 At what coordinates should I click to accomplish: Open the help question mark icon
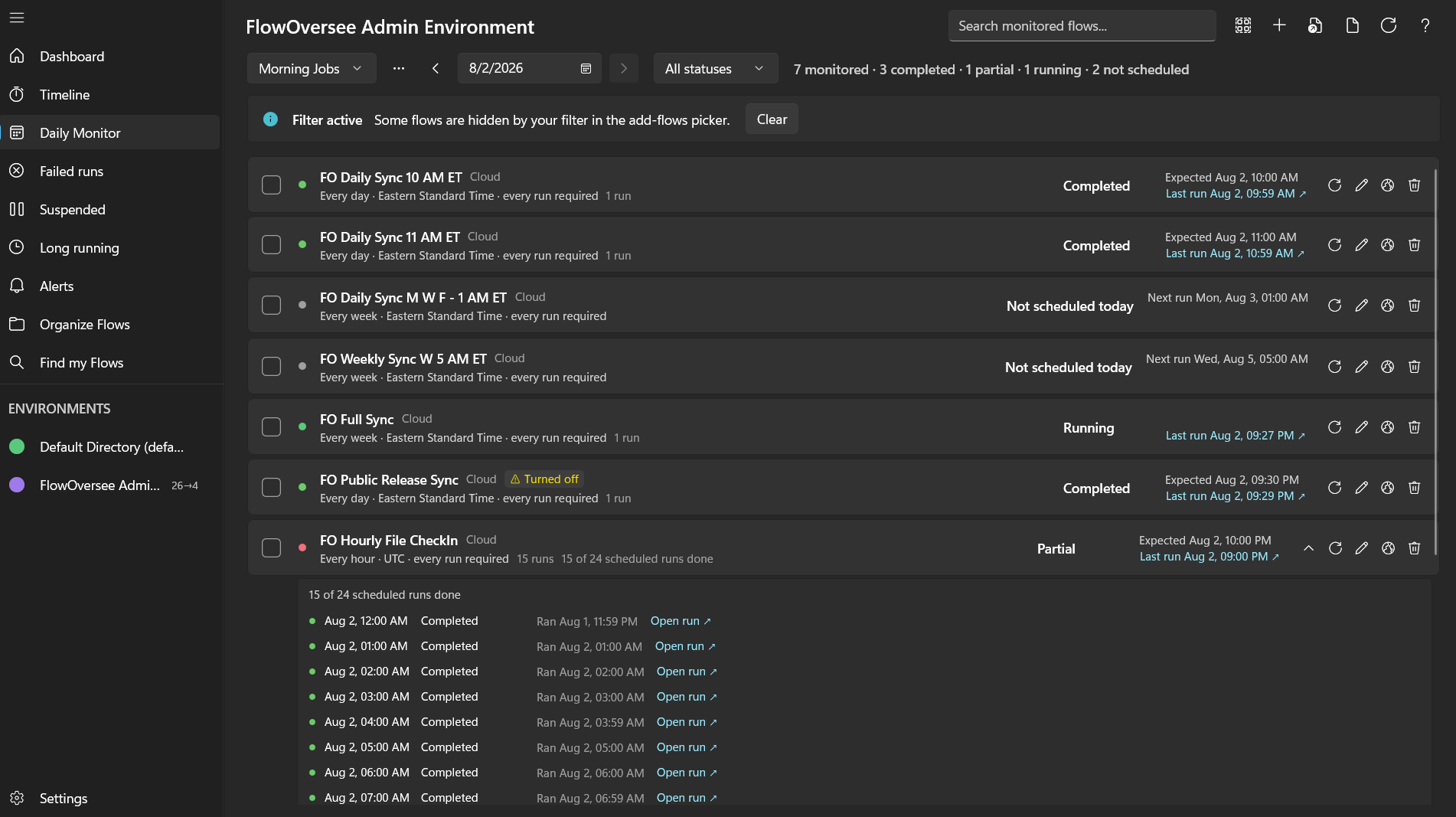point(1425,25)
